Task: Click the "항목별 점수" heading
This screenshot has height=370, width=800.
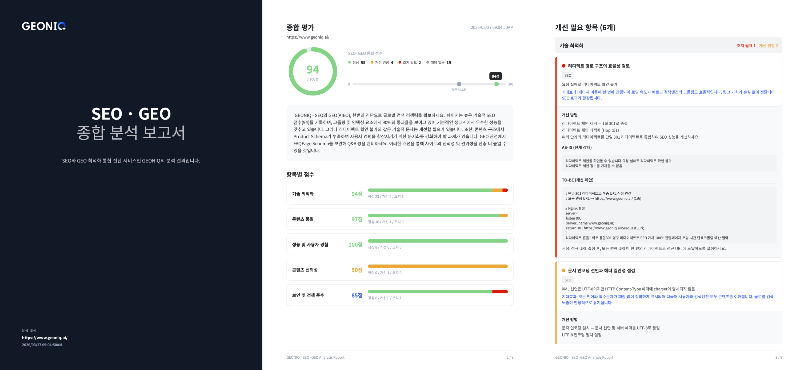Action: point(300,174)
